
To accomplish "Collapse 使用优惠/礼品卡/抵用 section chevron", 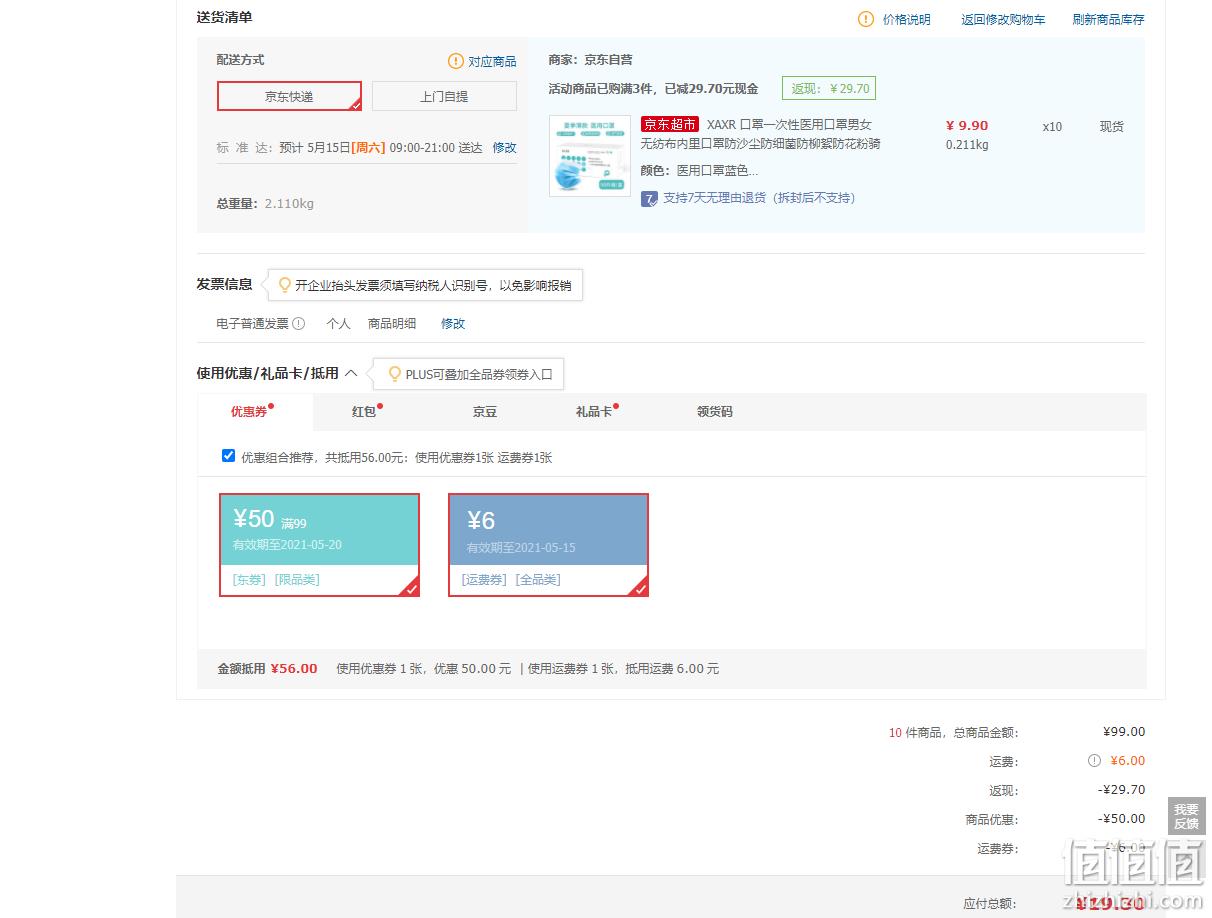I will (351, 373).
